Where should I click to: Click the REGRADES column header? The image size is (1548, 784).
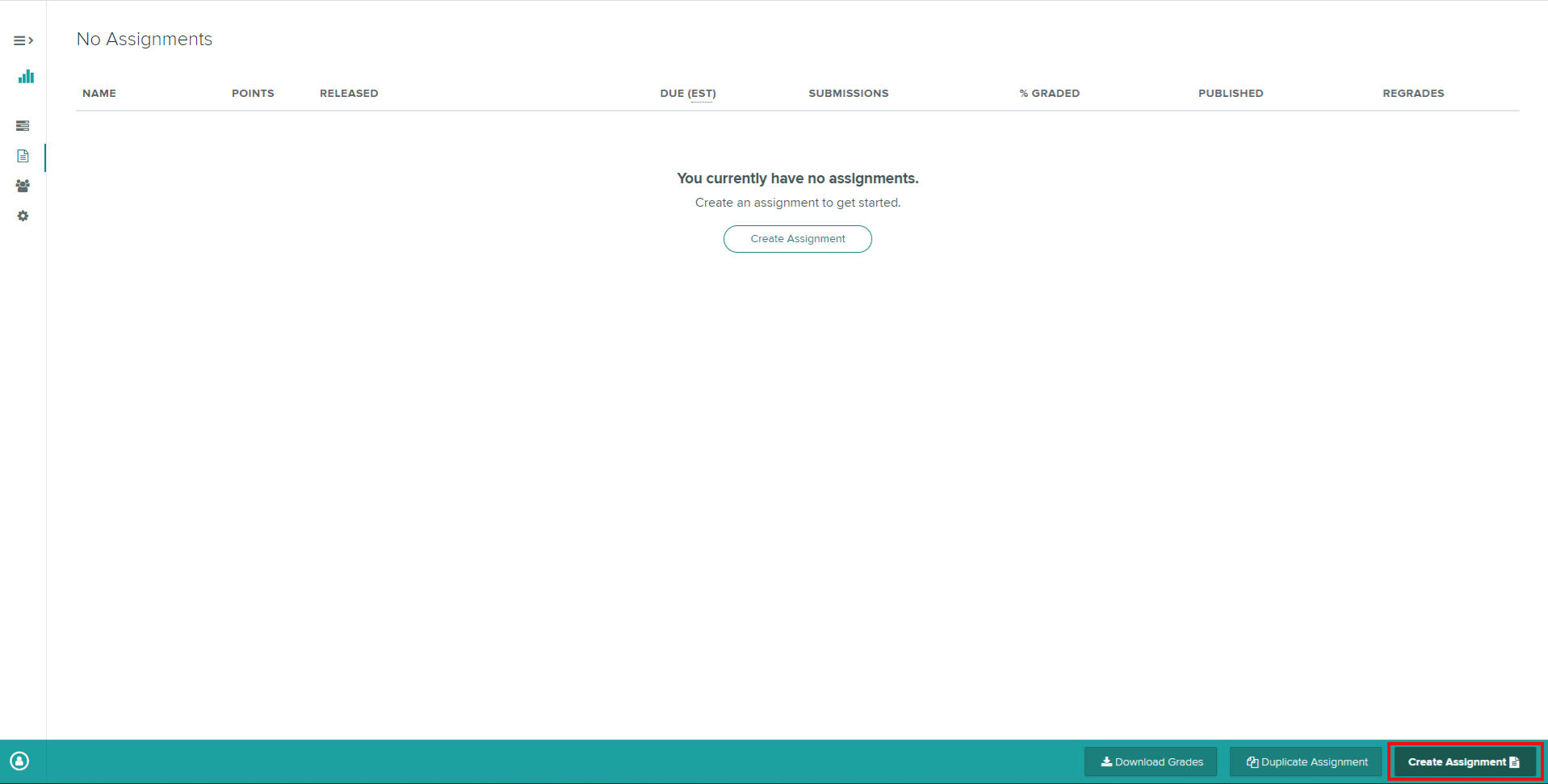[1413, 94]
